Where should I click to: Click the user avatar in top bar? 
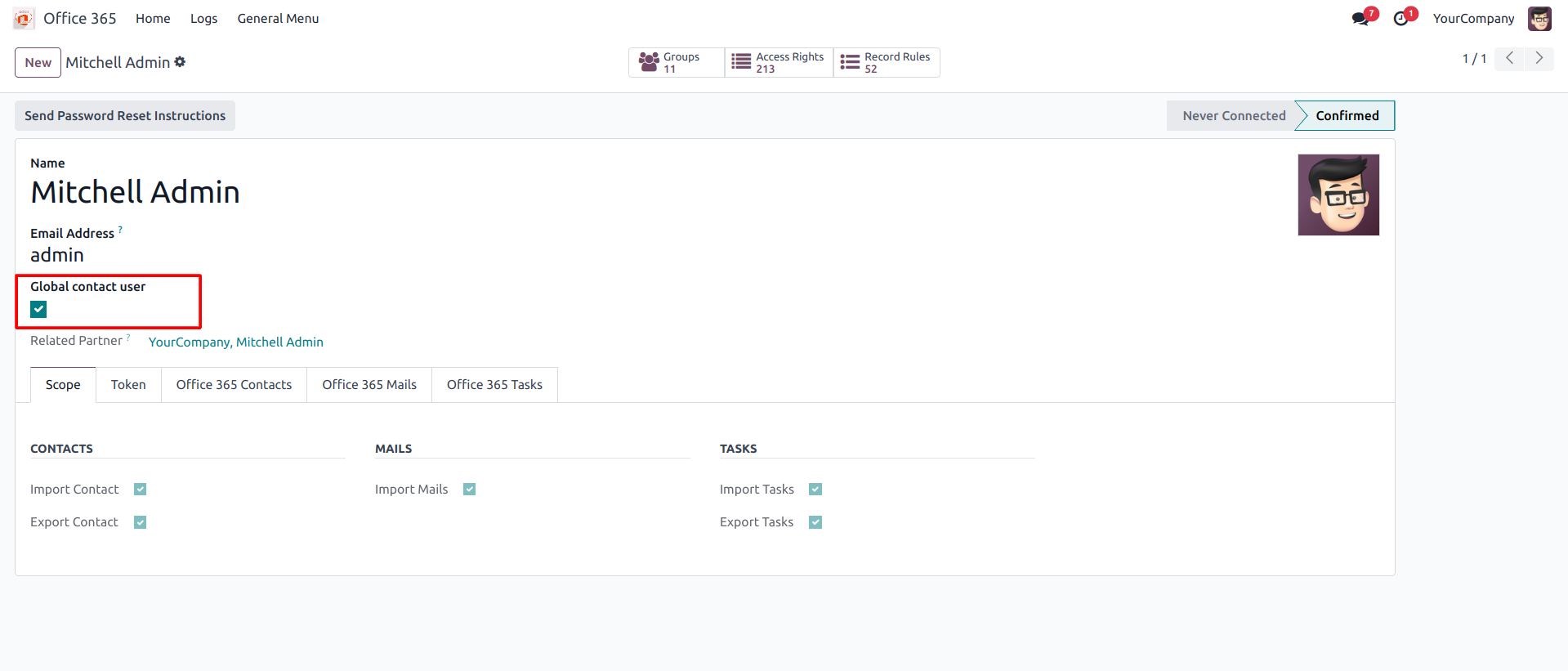click(1539, 18)
